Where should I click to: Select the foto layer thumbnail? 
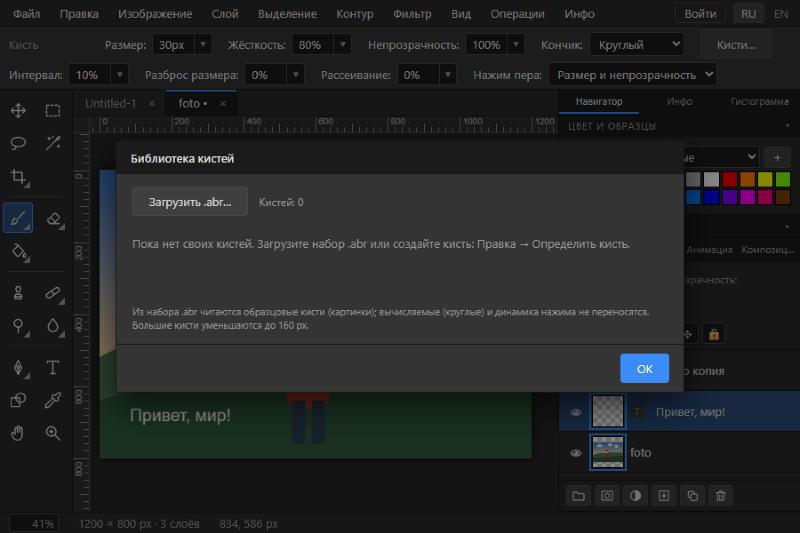pyautogui.click(x=608, y=452)
